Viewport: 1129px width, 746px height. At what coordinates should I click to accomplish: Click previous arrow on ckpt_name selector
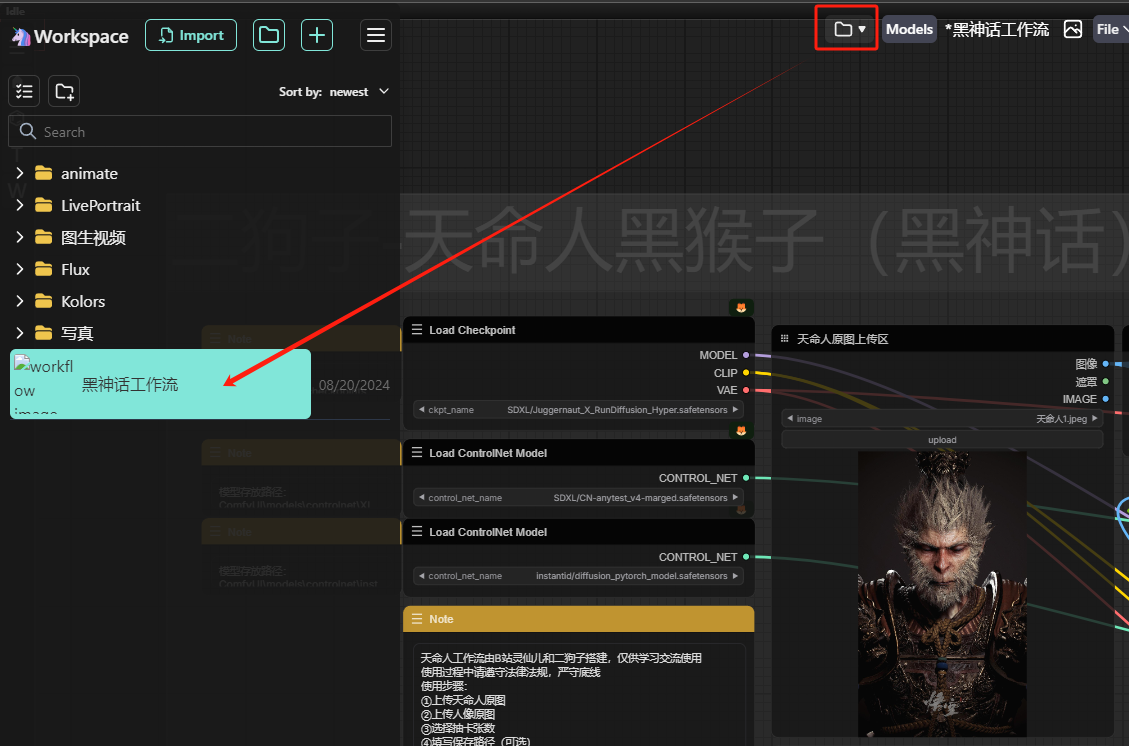421,410
